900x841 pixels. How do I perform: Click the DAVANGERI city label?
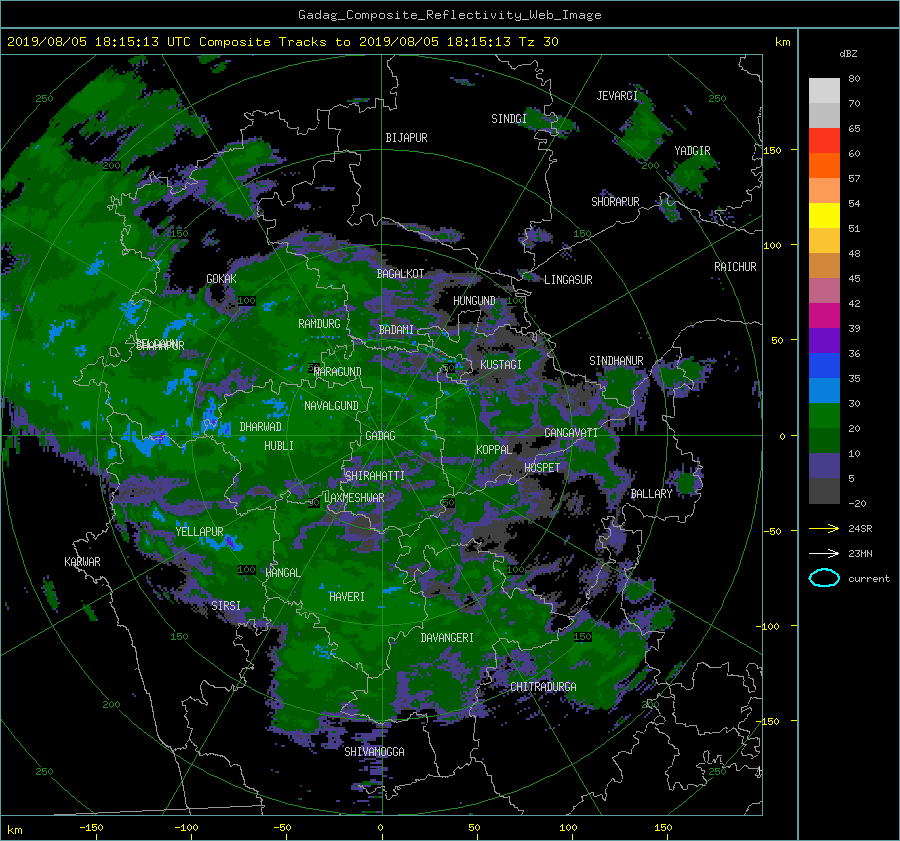click(x=447, y=638)
